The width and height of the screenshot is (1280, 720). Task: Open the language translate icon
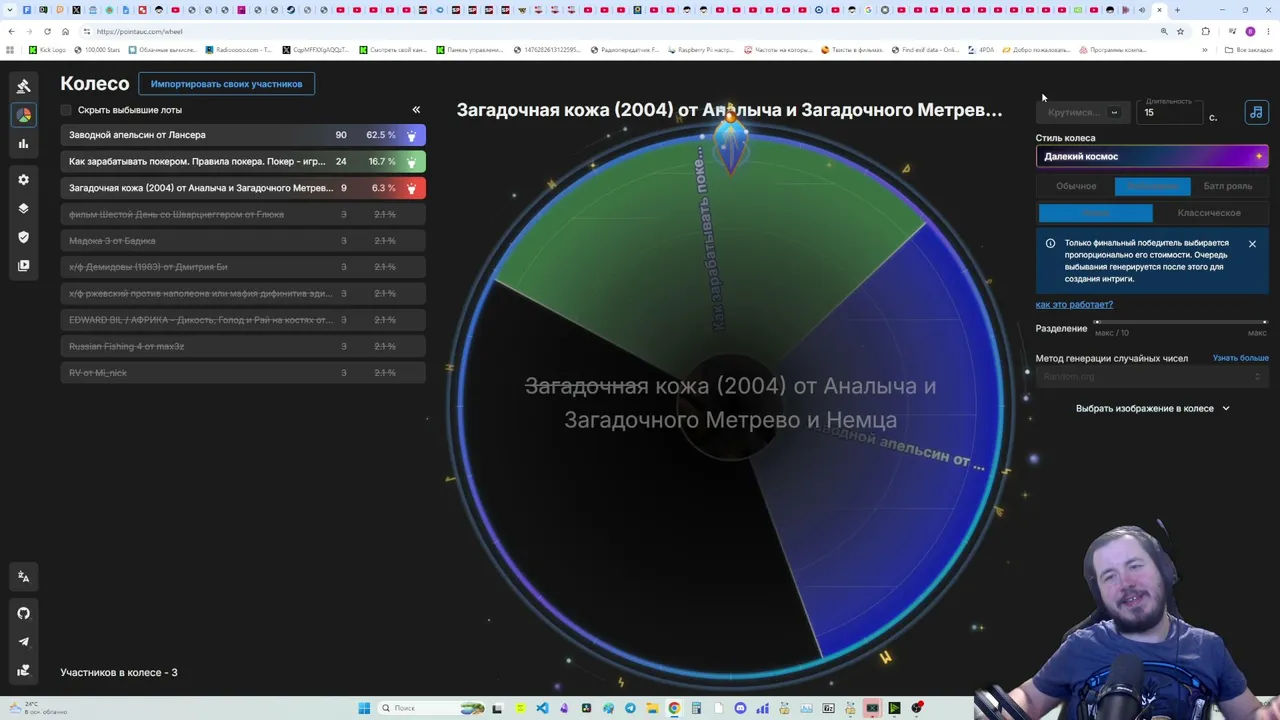tap(24, 577)
